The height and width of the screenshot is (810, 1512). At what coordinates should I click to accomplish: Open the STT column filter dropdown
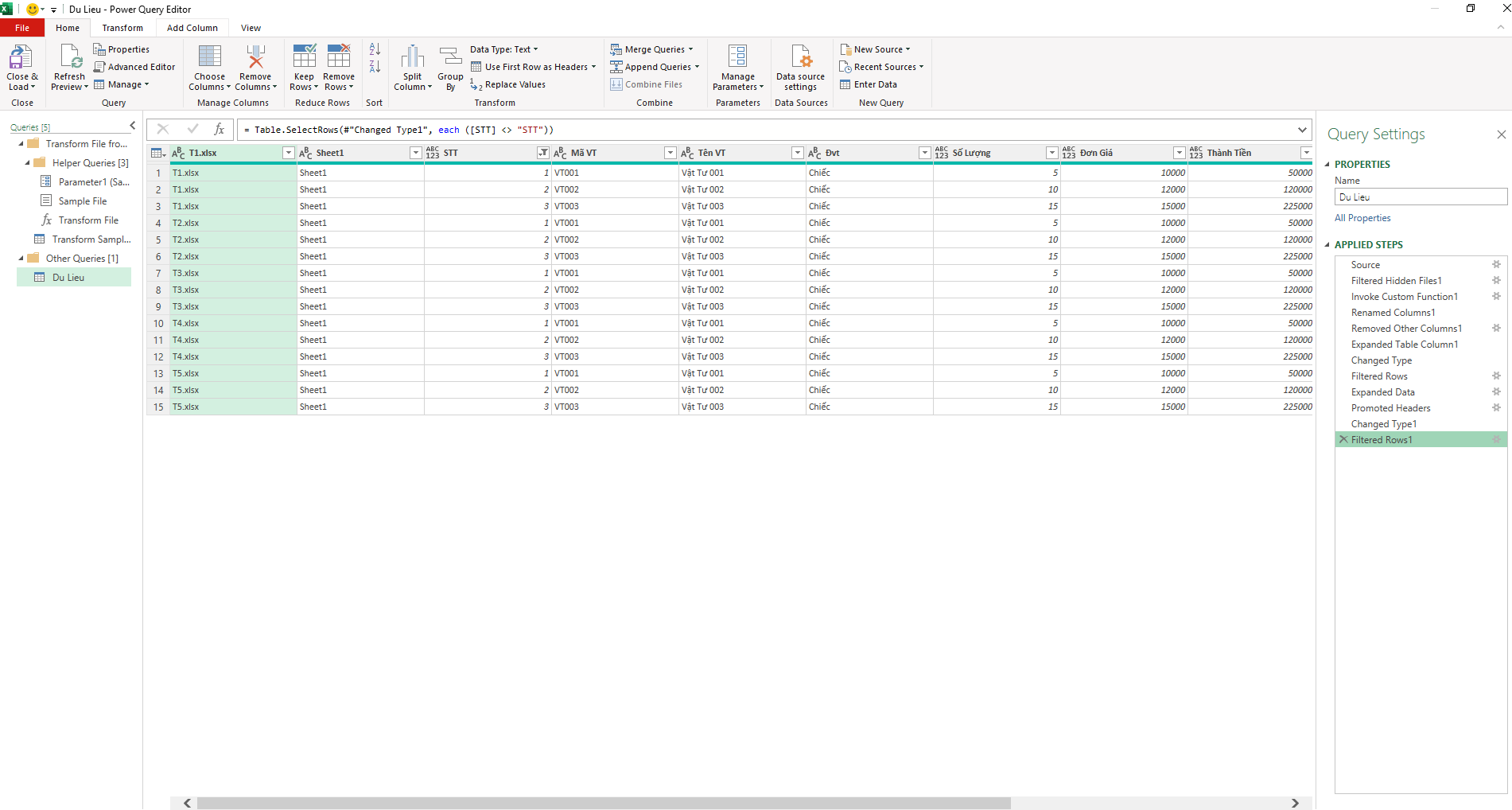tap(542, 153)
